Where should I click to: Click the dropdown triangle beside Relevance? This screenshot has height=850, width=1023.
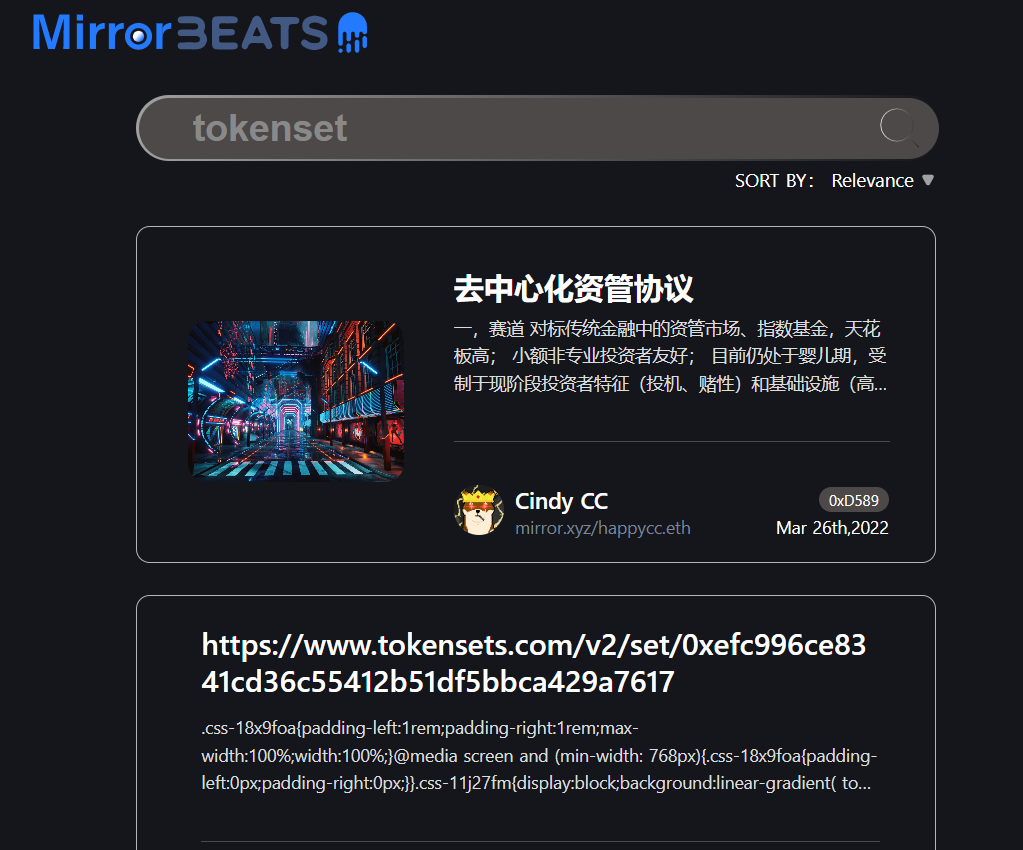(x=928, y=180)
